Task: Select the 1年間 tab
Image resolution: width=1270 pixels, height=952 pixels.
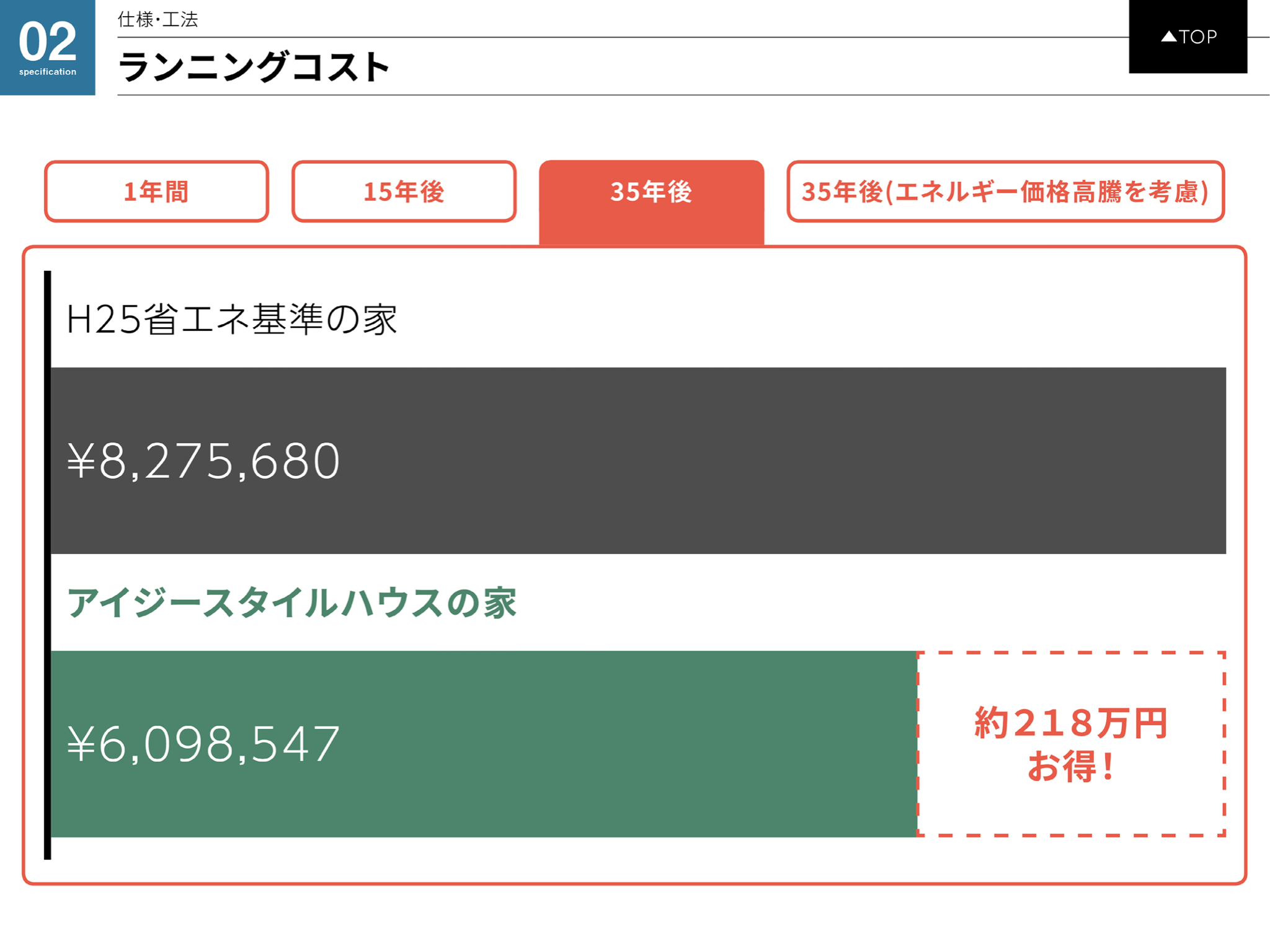Action: (156, 191)
